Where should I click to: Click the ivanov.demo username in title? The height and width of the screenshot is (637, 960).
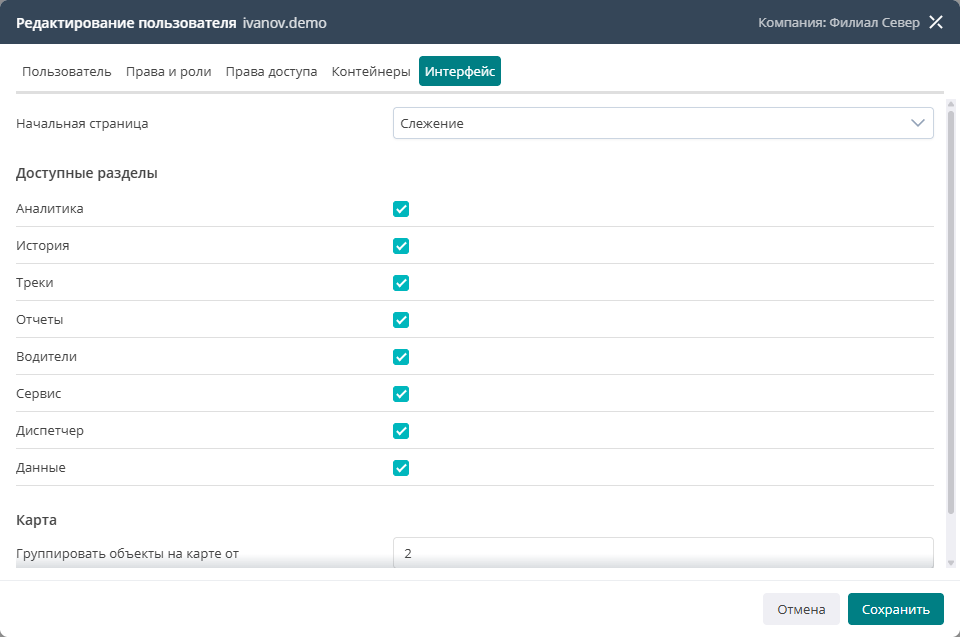[x=285, y=23]
